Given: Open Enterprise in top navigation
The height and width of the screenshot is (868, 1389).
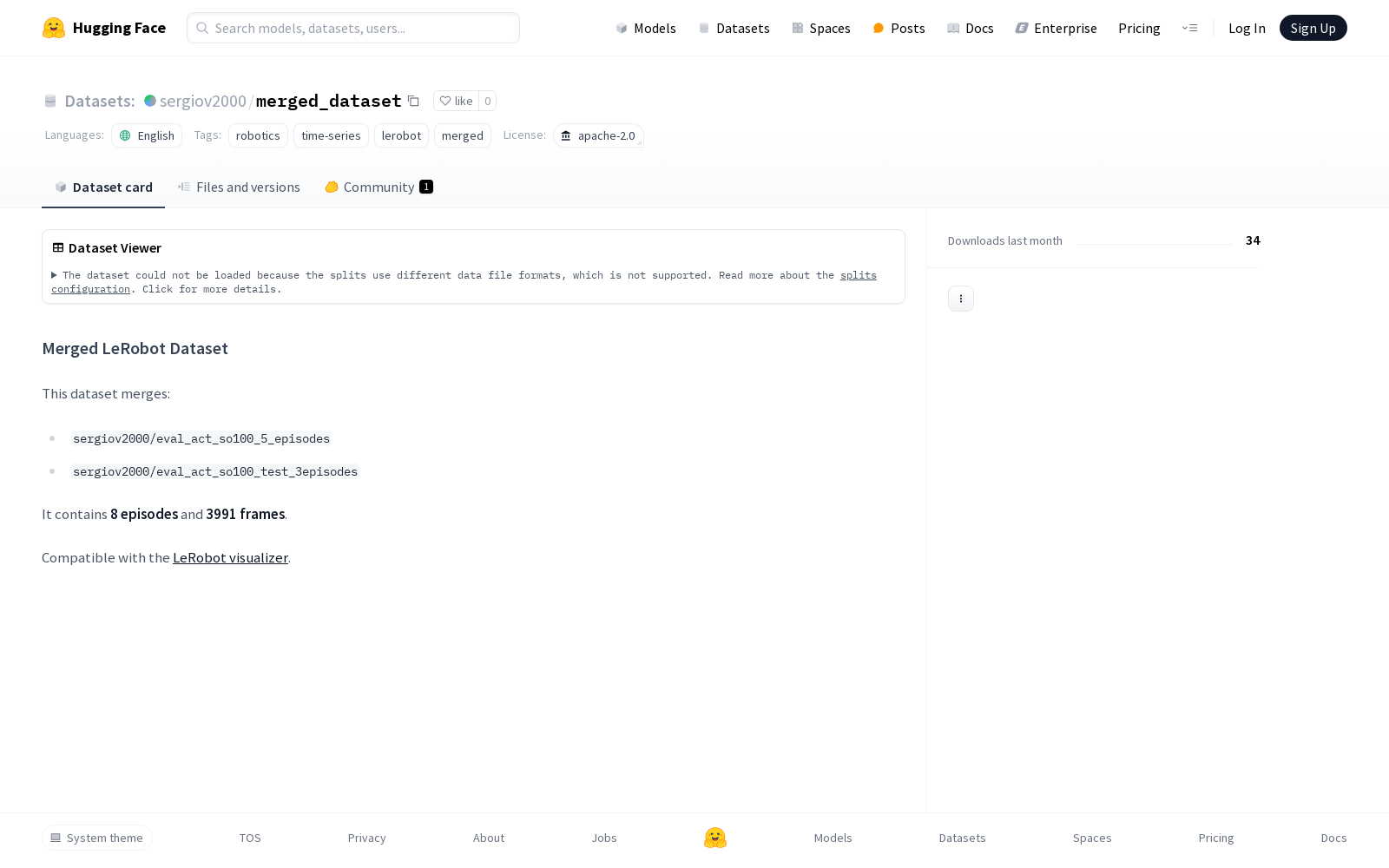Looking at the screenshot, I should click(x=1057, y=28).
